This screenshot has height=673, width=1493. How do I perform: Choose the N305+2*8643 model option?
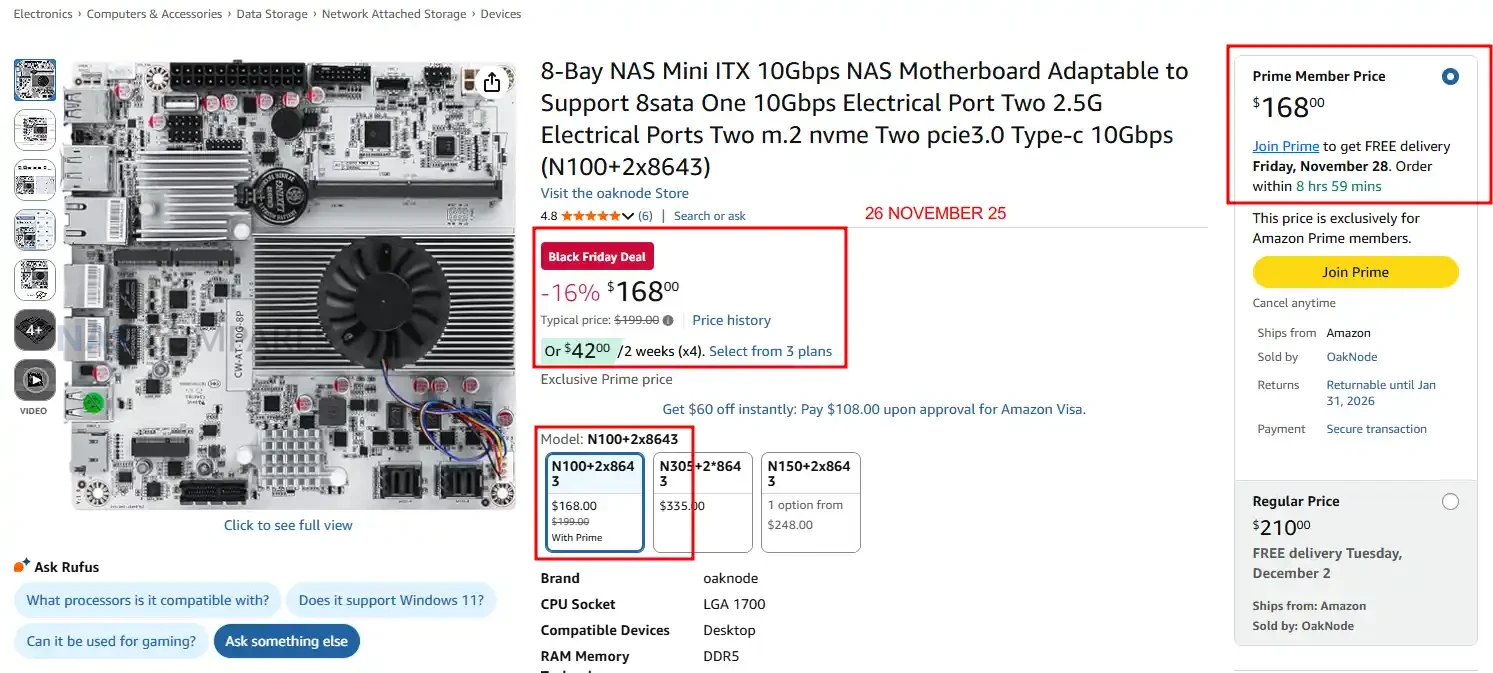point(702,502)
